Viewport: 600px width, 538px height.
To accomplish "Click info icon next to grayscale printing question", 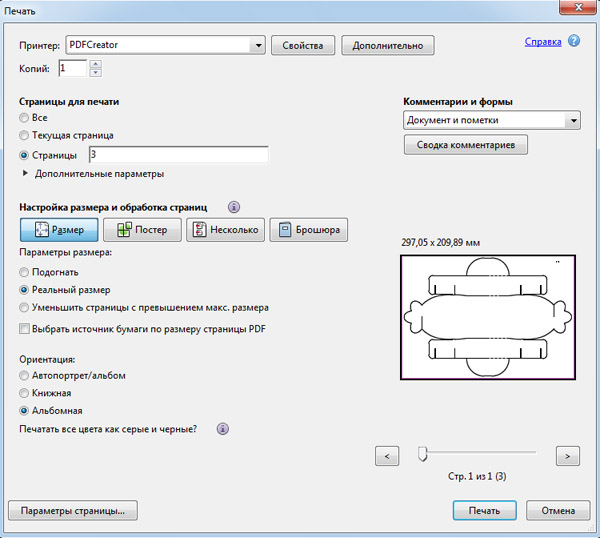I will point(223,429).
